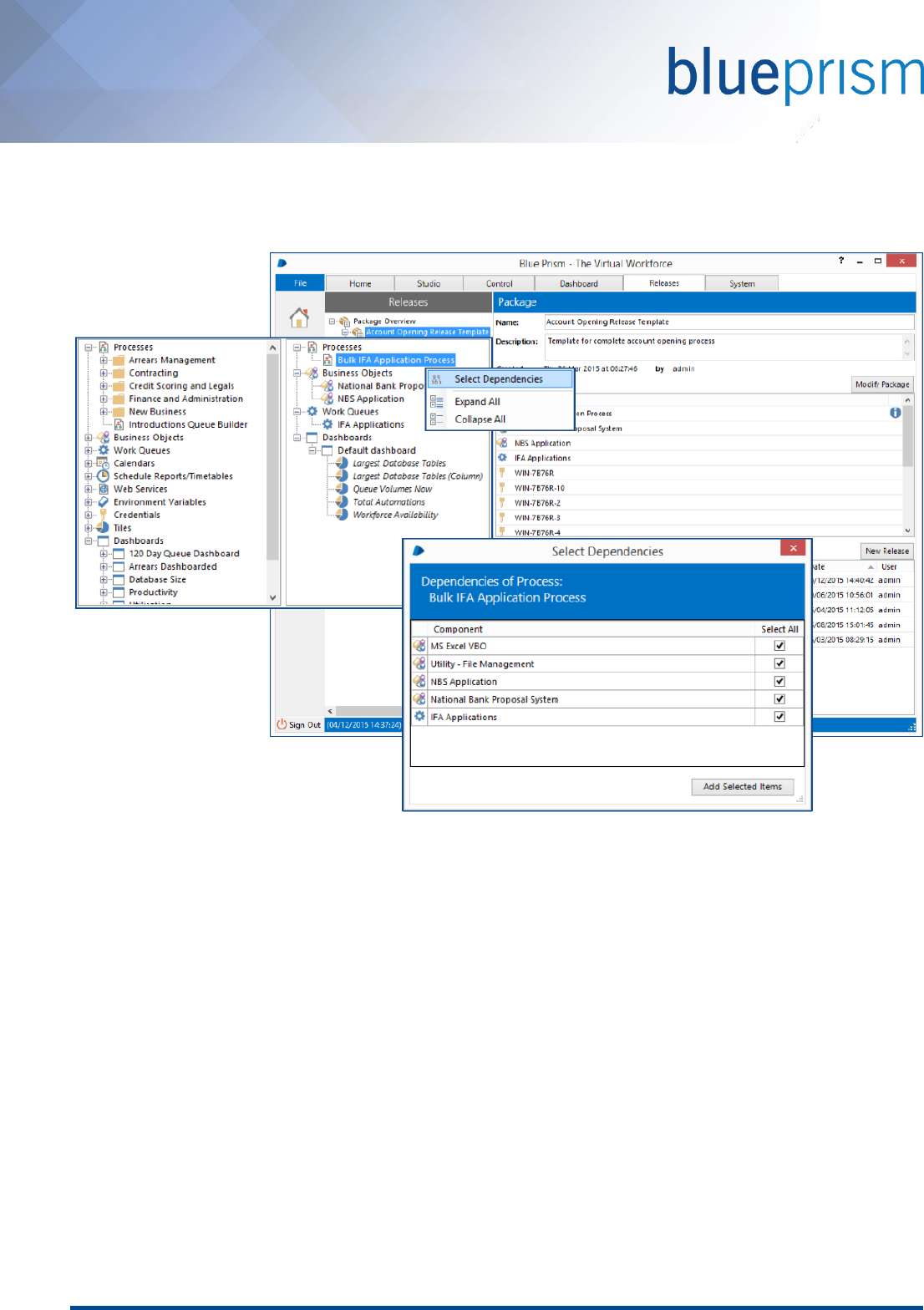Viewport: 924px width, 1310px height.
Task: Switch to the Control tab
Action: pos(500,283)
